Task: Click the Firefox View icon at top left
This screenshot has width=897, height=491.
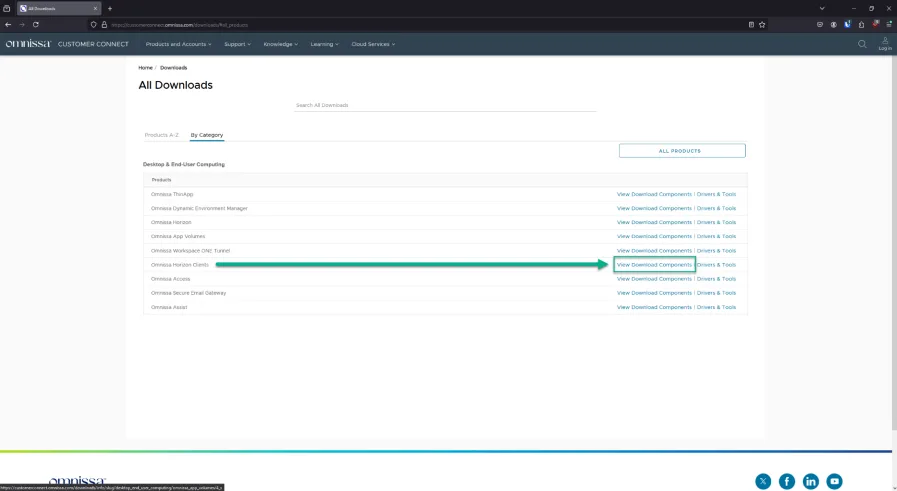Action: point(7,9)
